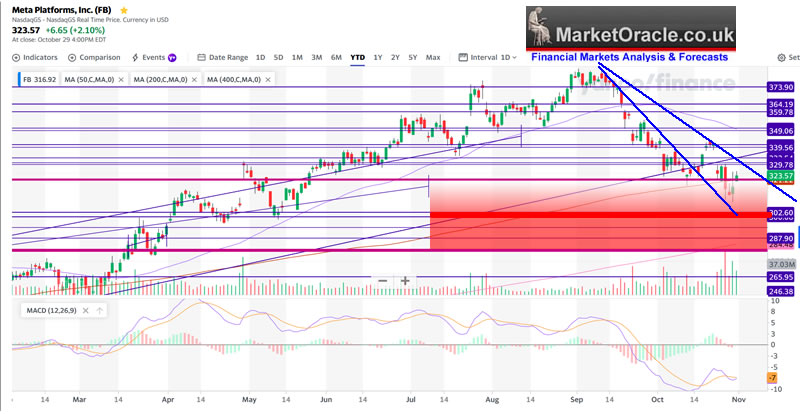This screenshot has height=414, width=800.
Task: Click the purple Y+ badge next to Events
Action: (x=172, y=58)
